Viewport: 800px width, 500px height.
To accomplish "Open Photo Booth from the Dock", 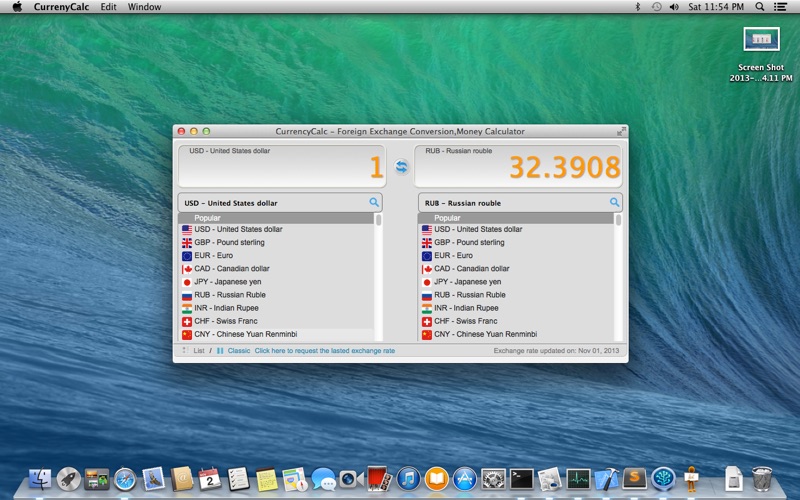I will click(x=380, y=479).
